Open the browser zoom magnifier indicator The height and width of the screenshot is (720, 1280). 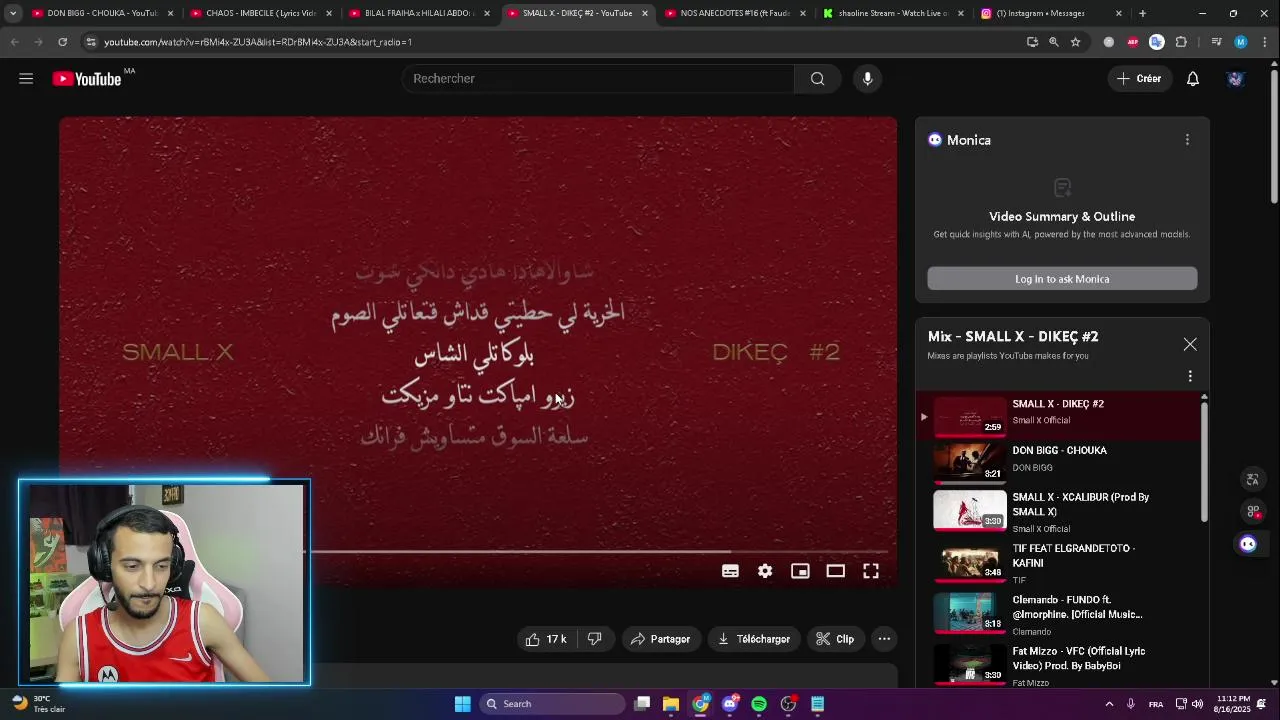pos(1053,42)
